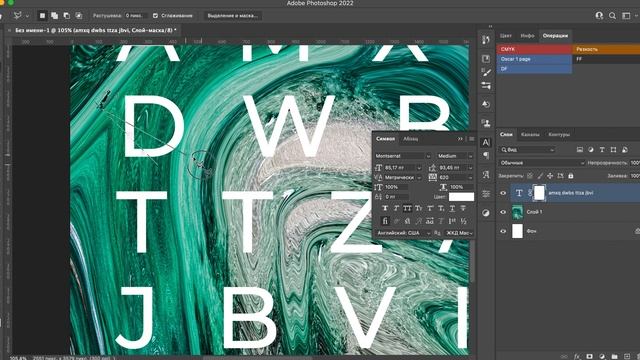Screen dimensions: 640x360
Task: Select the New selection mode icon
Action: click(42, 16)
